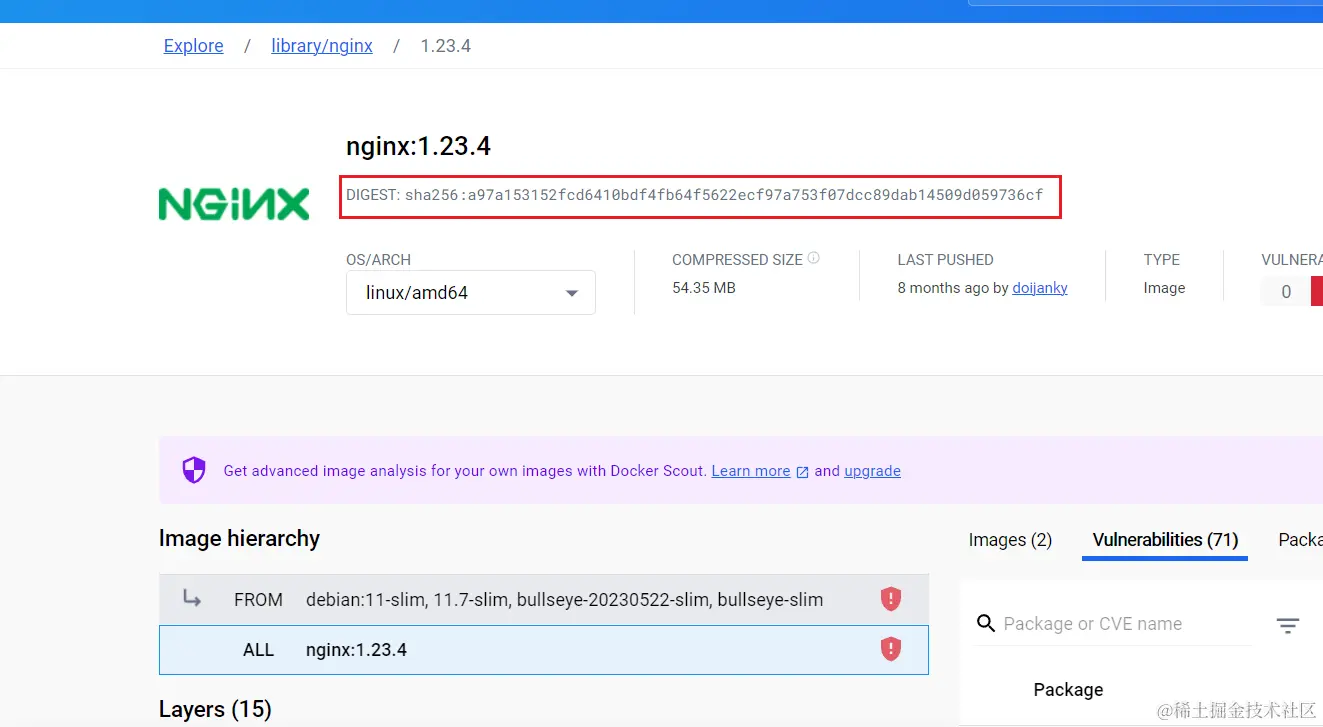
Task: Click the search magnifier icon
Action: point(986,624)
